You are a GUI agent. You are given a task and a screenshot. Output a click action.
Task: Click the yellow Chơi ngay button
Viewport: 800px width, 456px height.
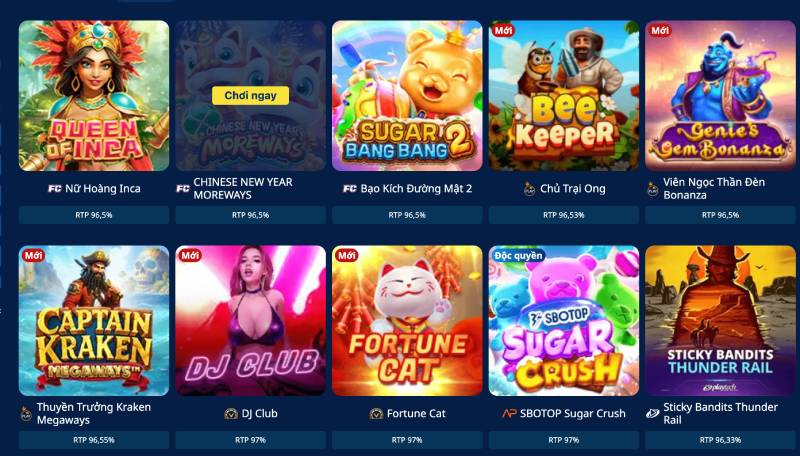[251, 95]
